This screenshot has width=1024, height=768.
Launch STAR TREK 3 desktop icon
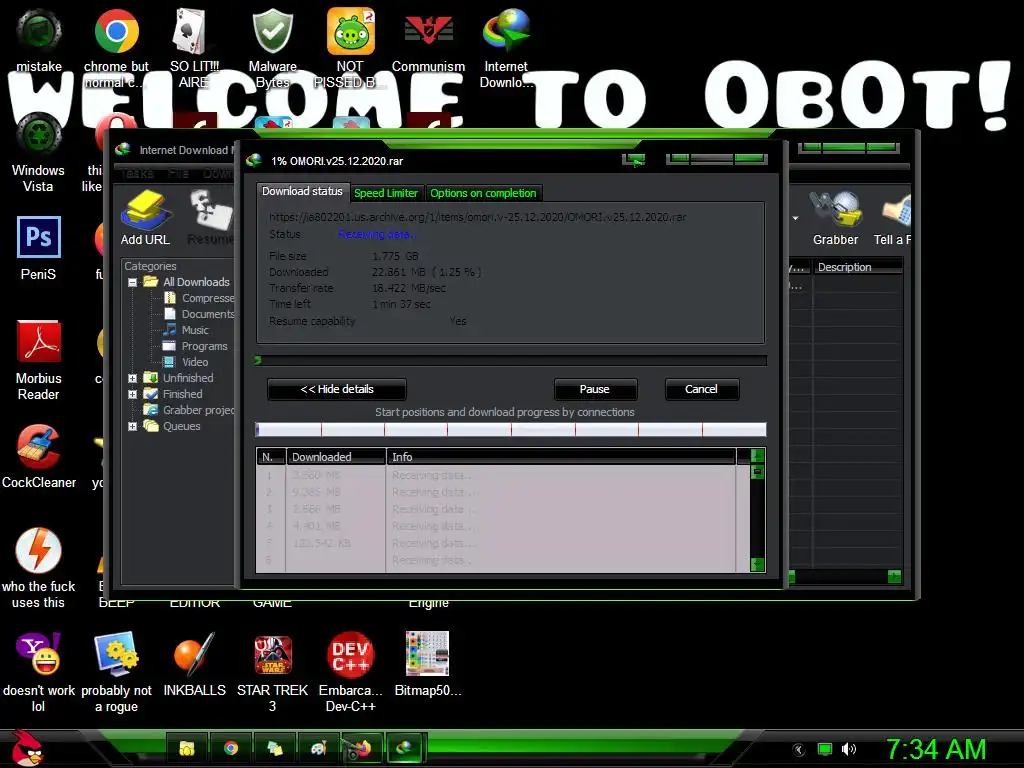(272, 672)
